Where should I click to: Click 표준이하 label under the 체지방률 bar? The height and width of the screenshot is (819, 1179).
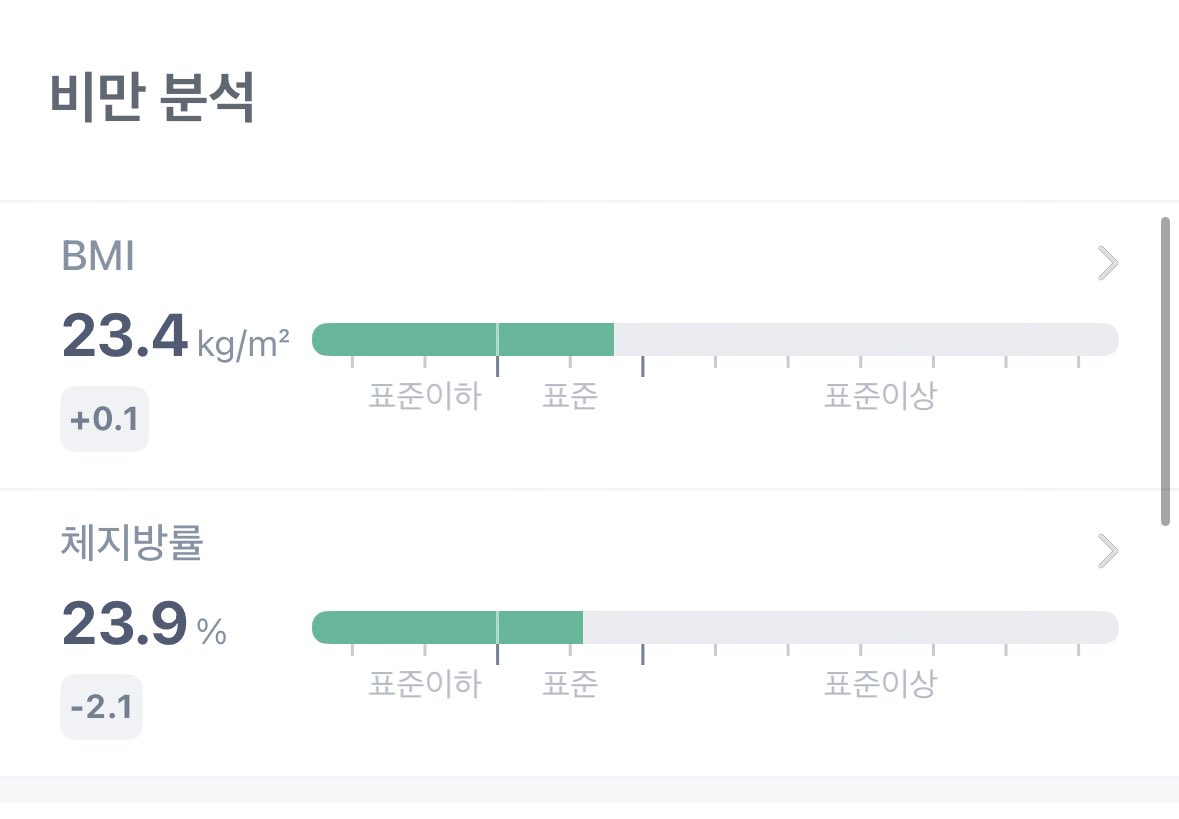tap(425, 684)
